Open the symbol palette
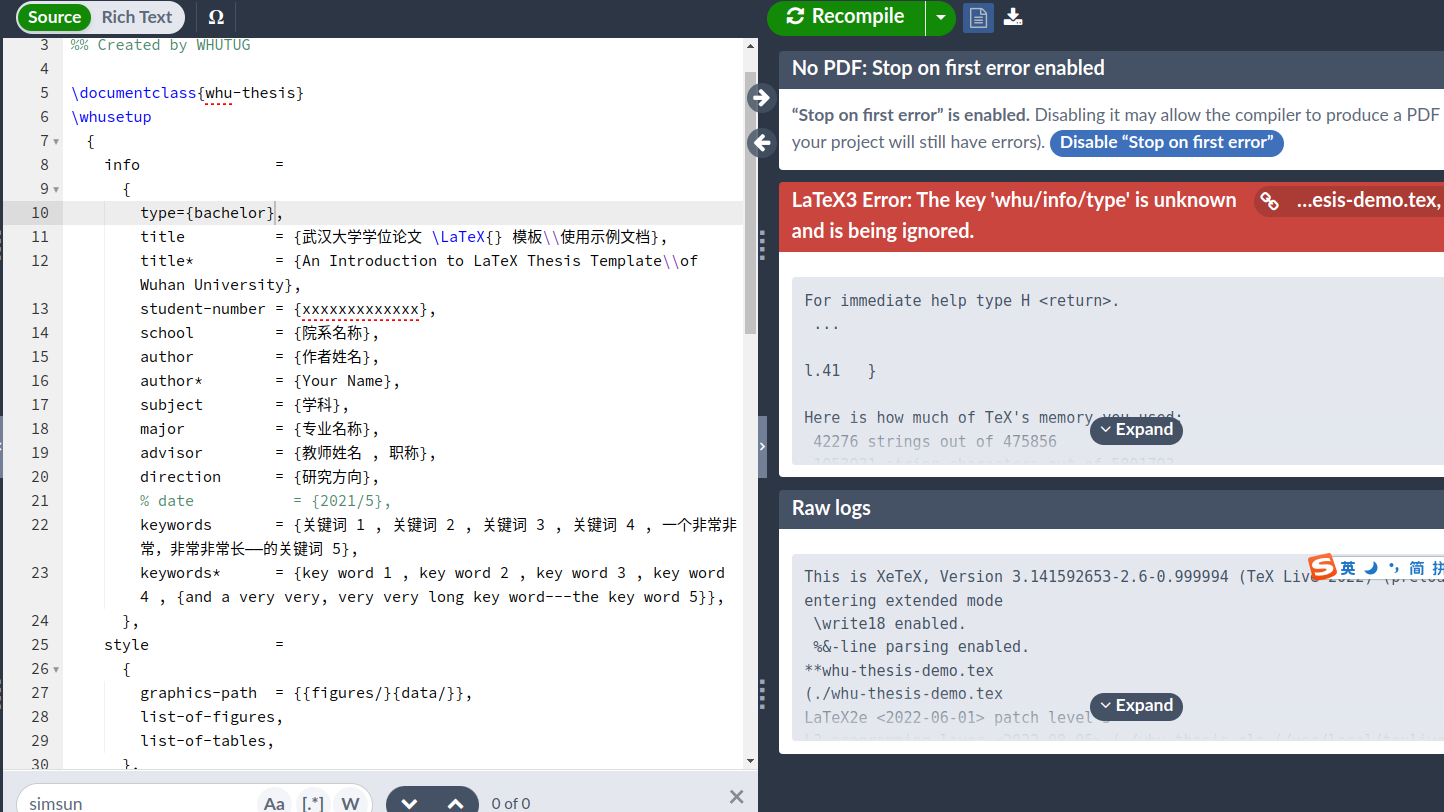The image size is (1444, 812). [x=216, y=17]
